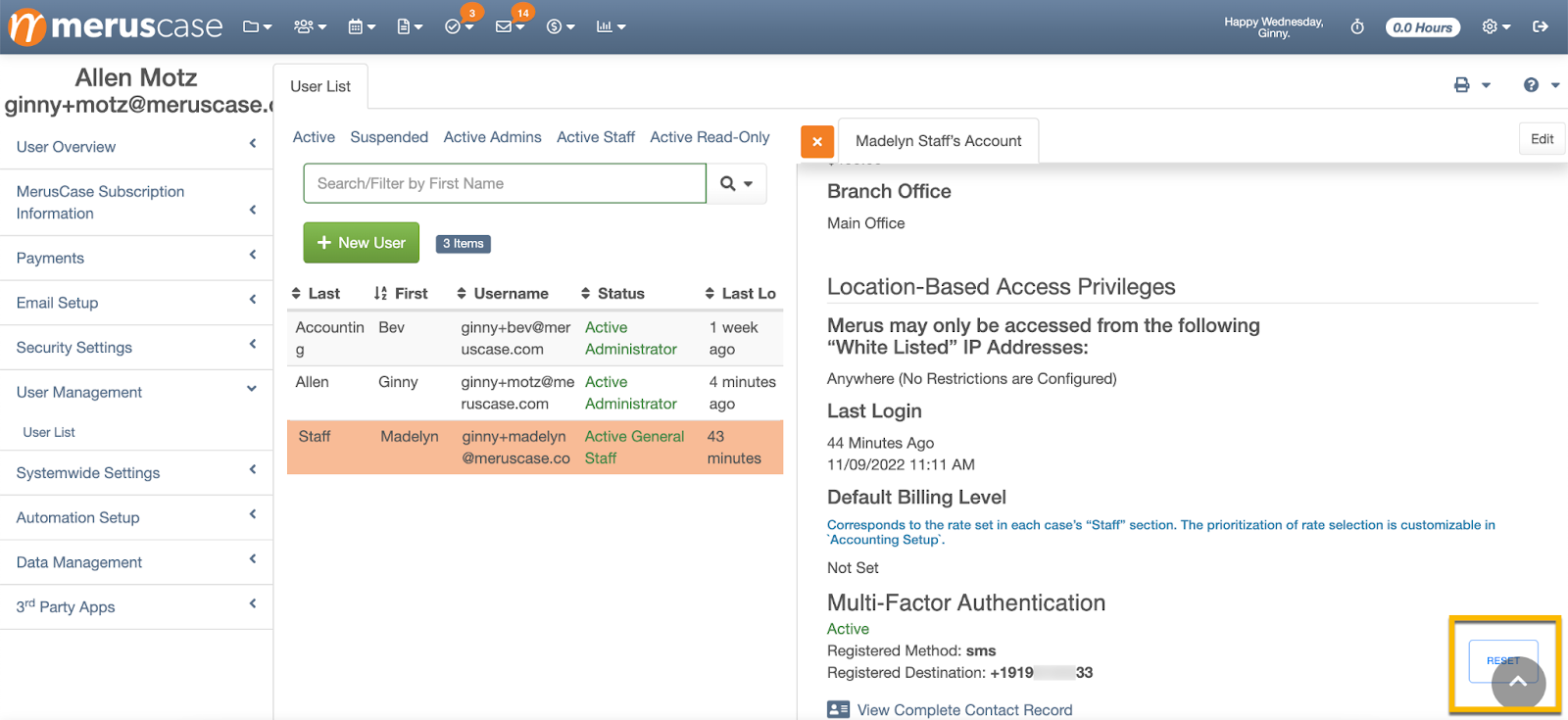Filter by Active users
Screen dimensions: 1568x720
pyautogui.click(x=314, y=137)
